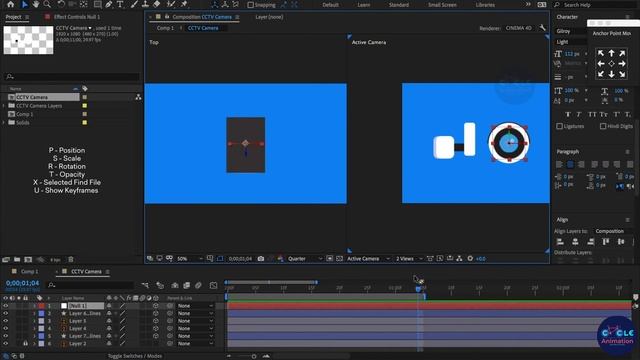The height and width of the screenshot is (360, 640).
Task: Select the Brush tool
Action: (134, 4)
